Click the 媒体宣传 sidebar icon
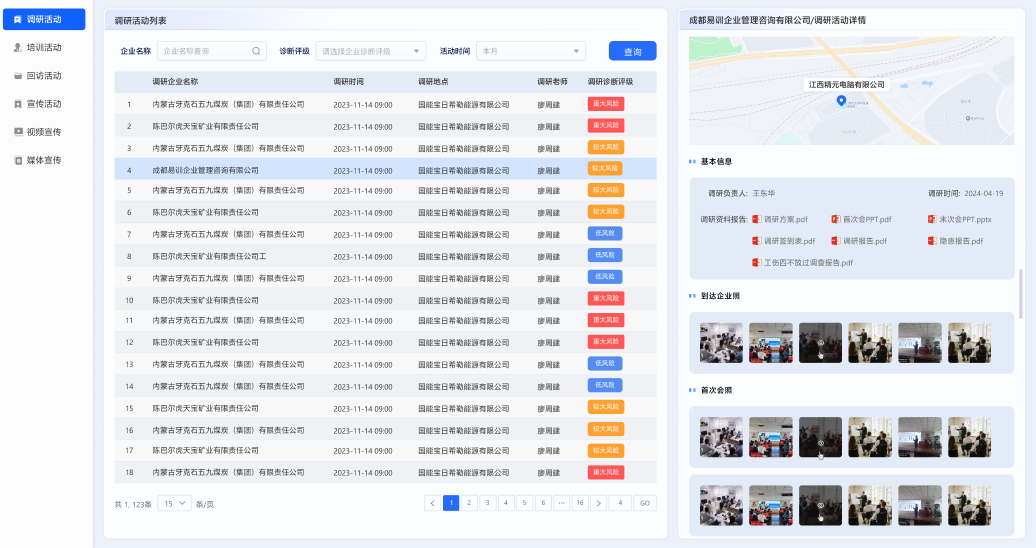1036x548 pixels. [18, 160]
